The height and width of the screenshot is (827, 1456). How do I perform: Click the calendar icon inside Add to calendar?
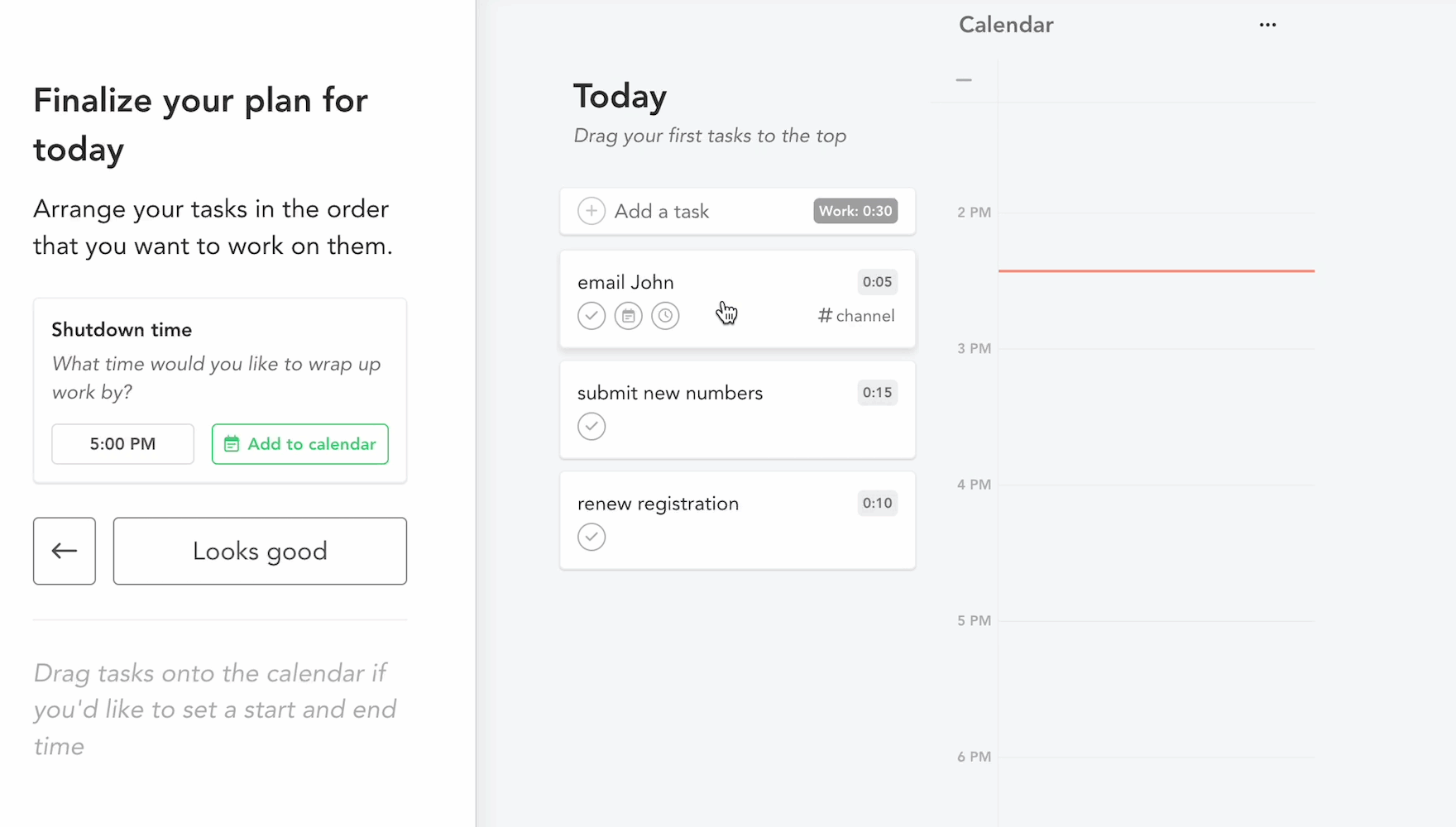point(231,444)
